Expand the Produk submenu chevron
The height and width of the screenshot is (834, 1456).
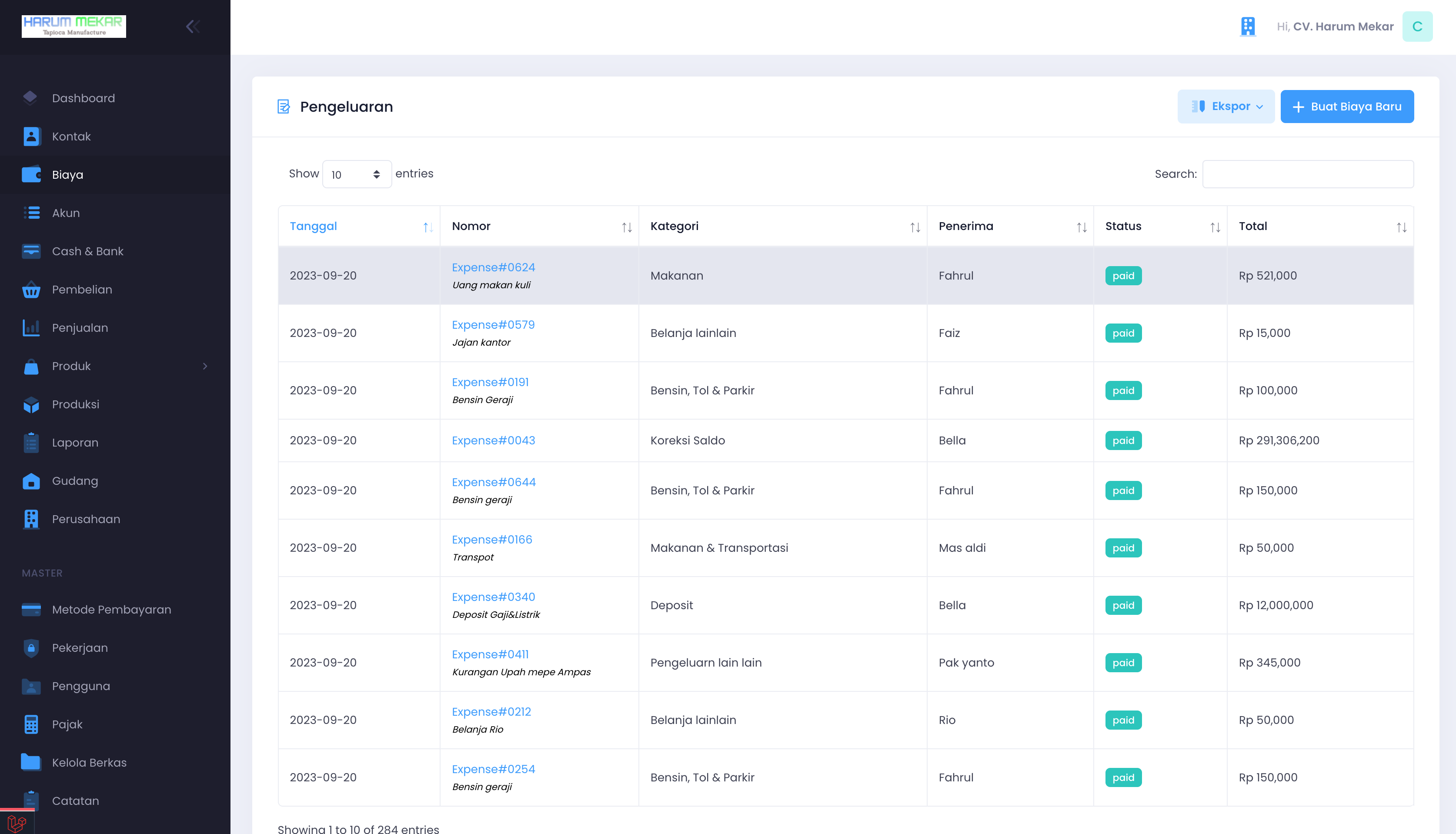204,366
